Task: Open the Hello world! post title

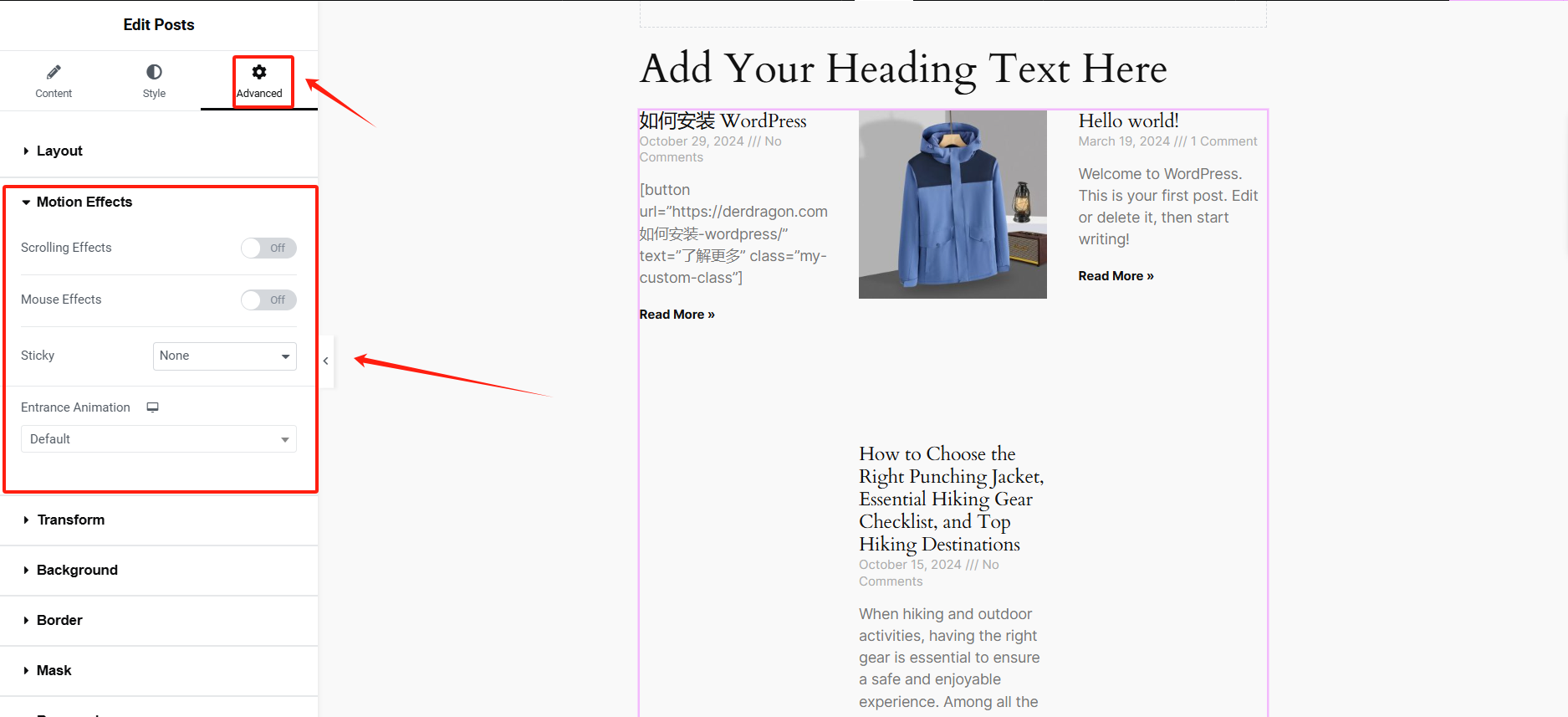Action: pyautogui.click(x=1128, y=121)
